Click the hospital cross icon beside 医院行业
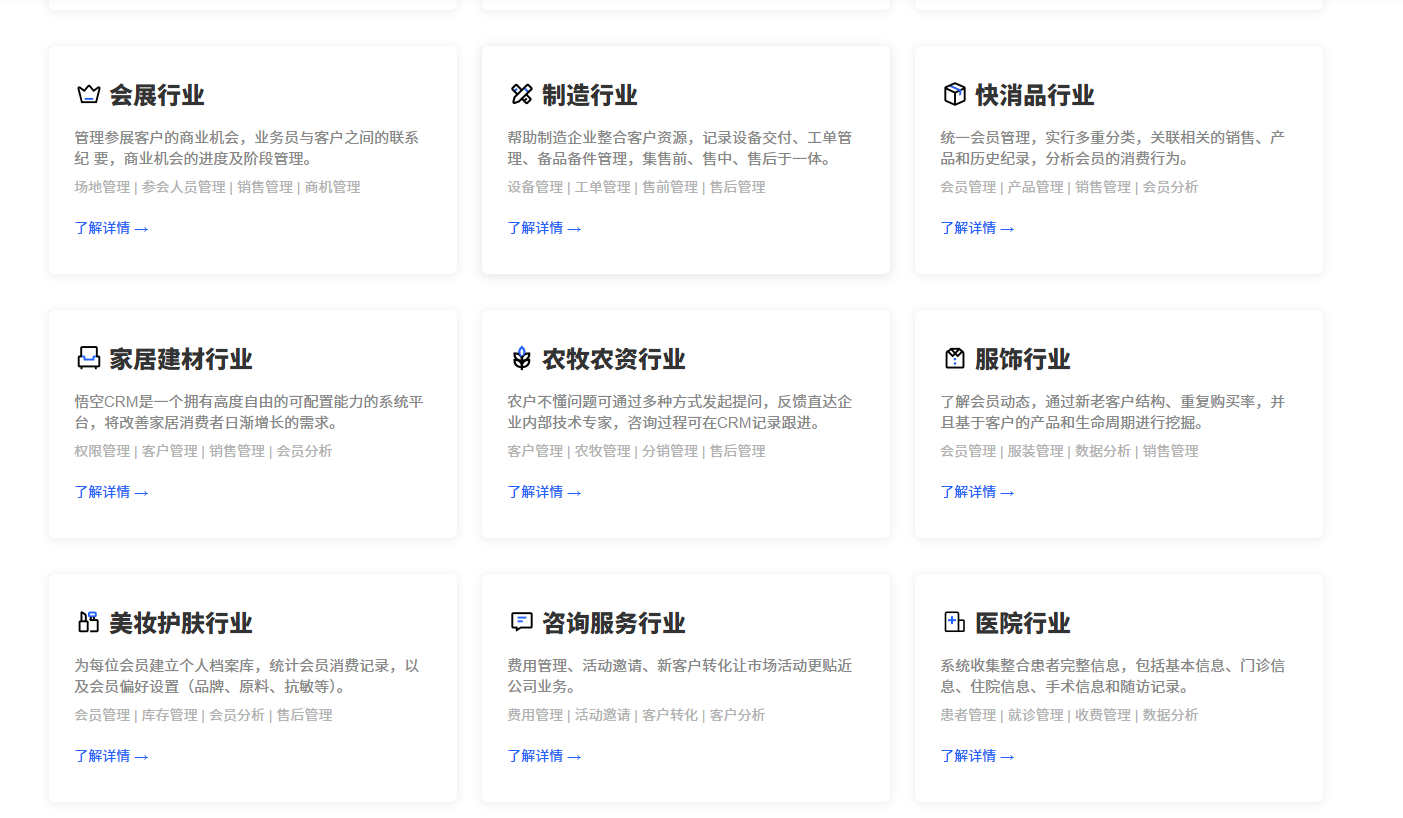1403x818 pixels. pyautogui.click(x=953, y=622)
